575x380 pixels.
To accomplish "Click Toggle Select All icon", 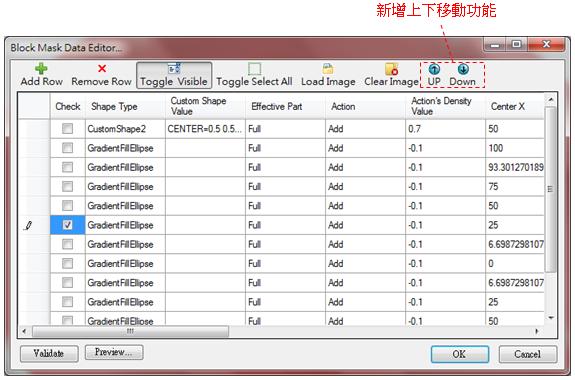I will [254, 69].
